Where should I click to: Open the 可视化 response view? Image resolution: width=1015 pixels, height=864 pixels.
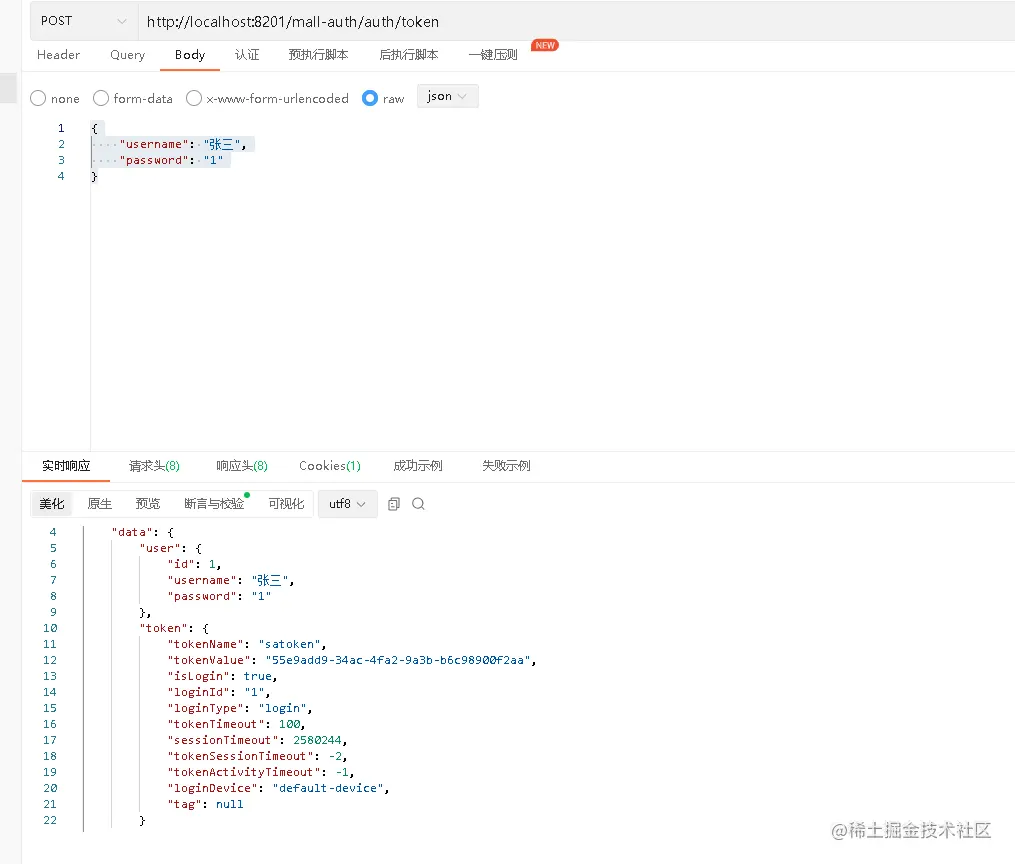tap(286, 504)
